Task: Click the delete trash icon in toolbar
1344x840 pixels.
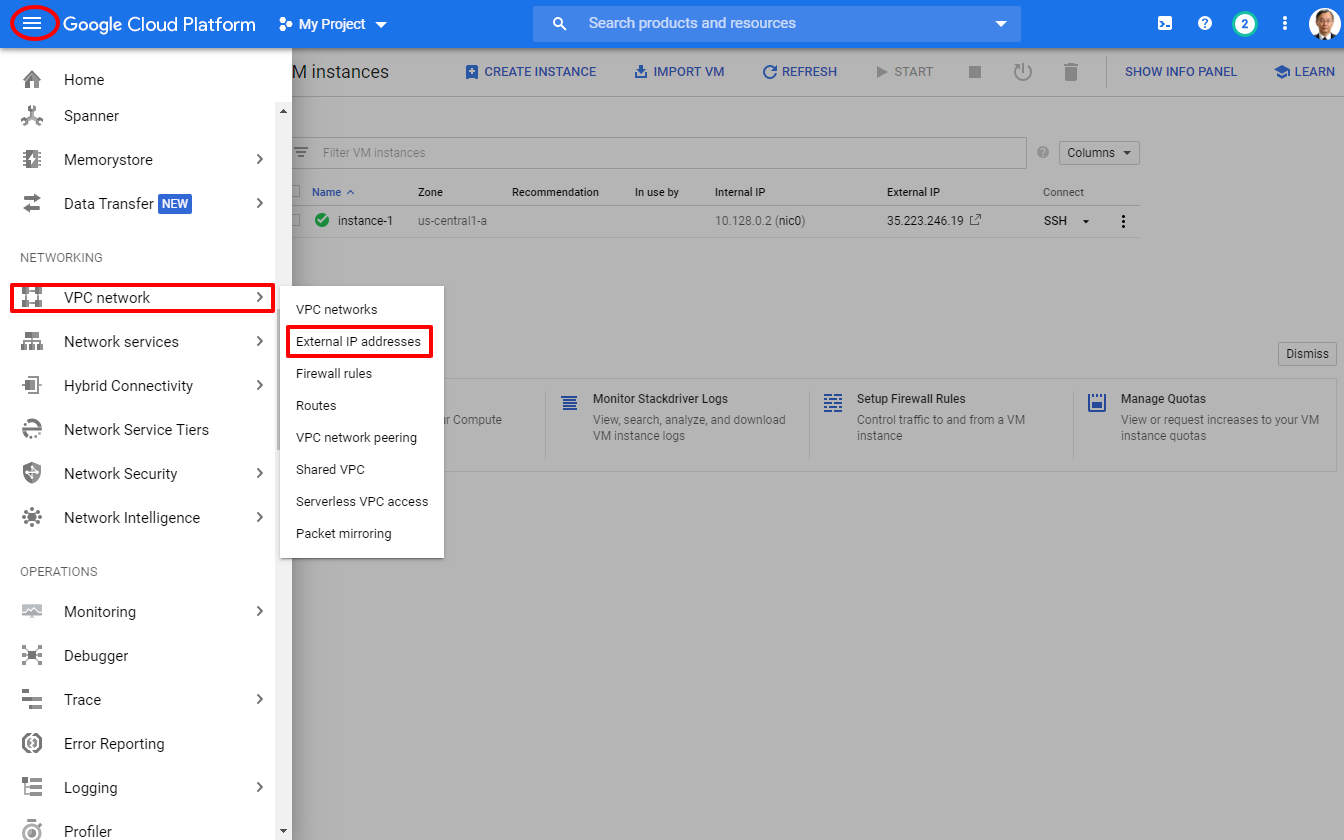Action: (1071, 72)
